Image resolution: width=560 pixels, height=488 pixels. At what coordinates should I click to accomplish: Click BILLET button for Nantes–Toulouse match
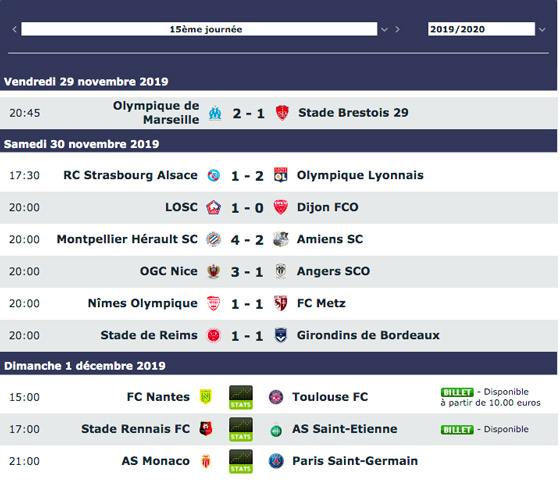(x=457, y=392)
